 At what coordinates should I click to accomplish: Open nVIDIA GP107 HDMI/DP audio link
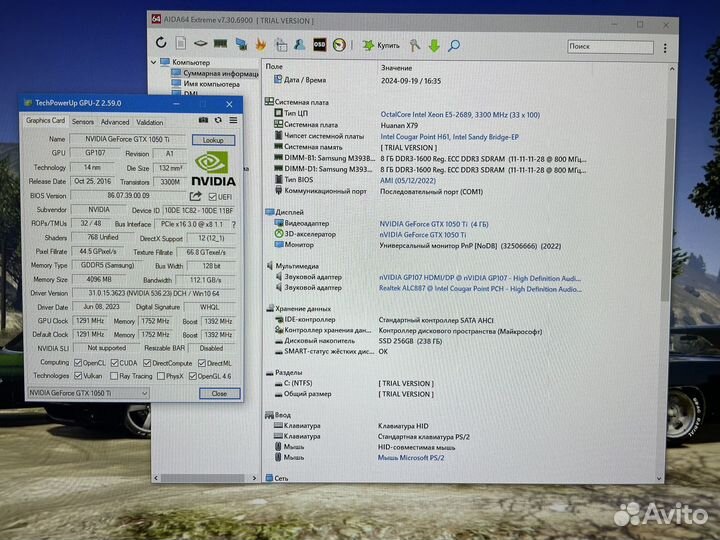tap(480, 278)
